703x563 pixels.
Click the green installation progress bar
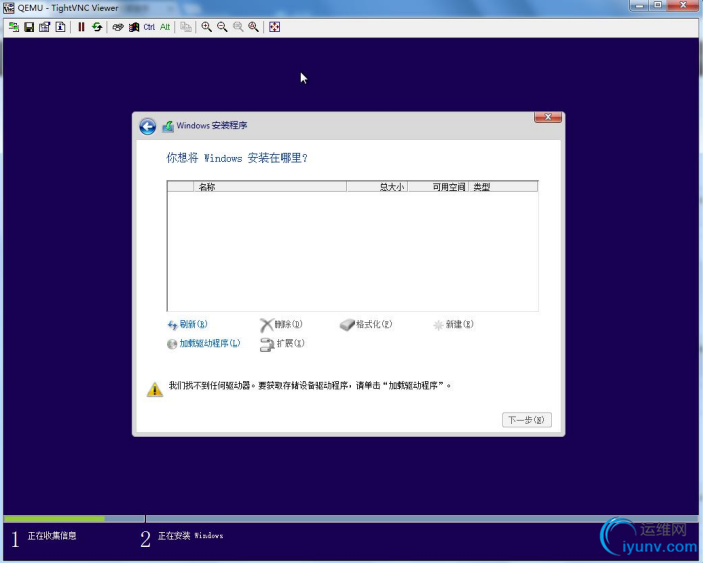[54, 519]
